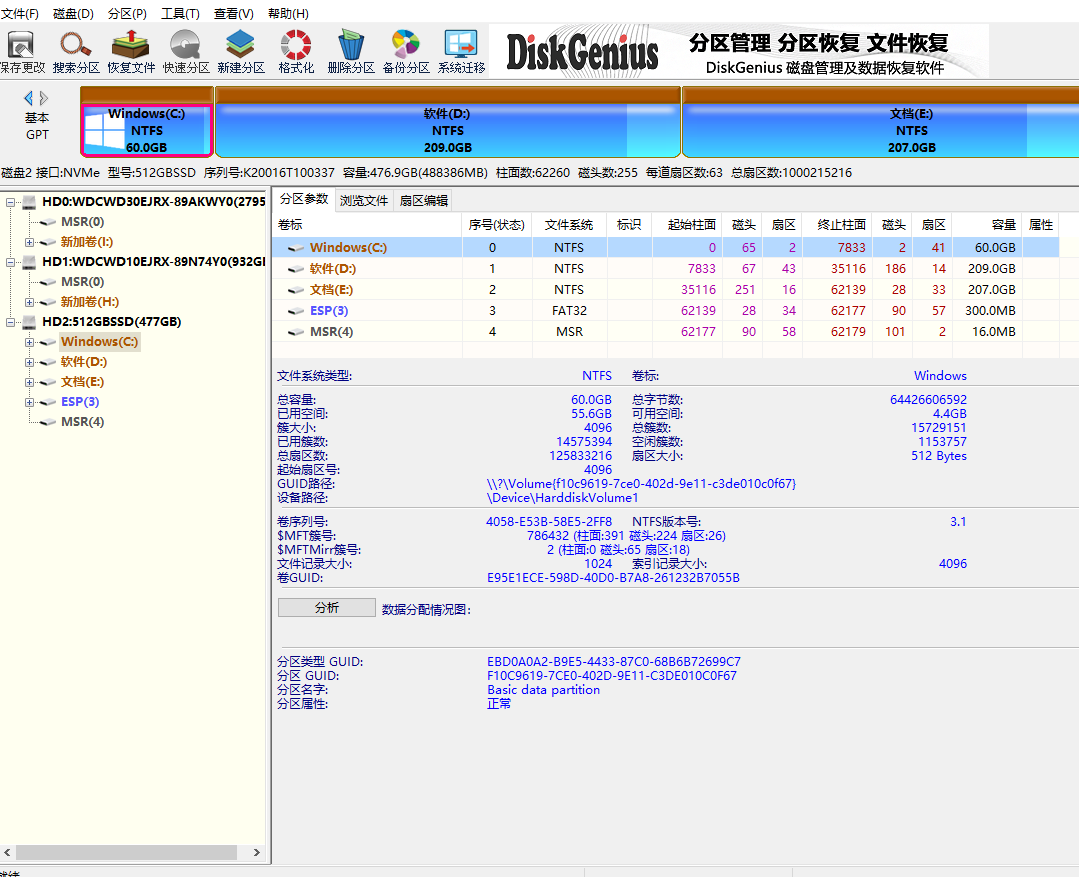Switch to the 扇区编辑 tab
Screen dimensions: 1079x877
coord(423,200)
